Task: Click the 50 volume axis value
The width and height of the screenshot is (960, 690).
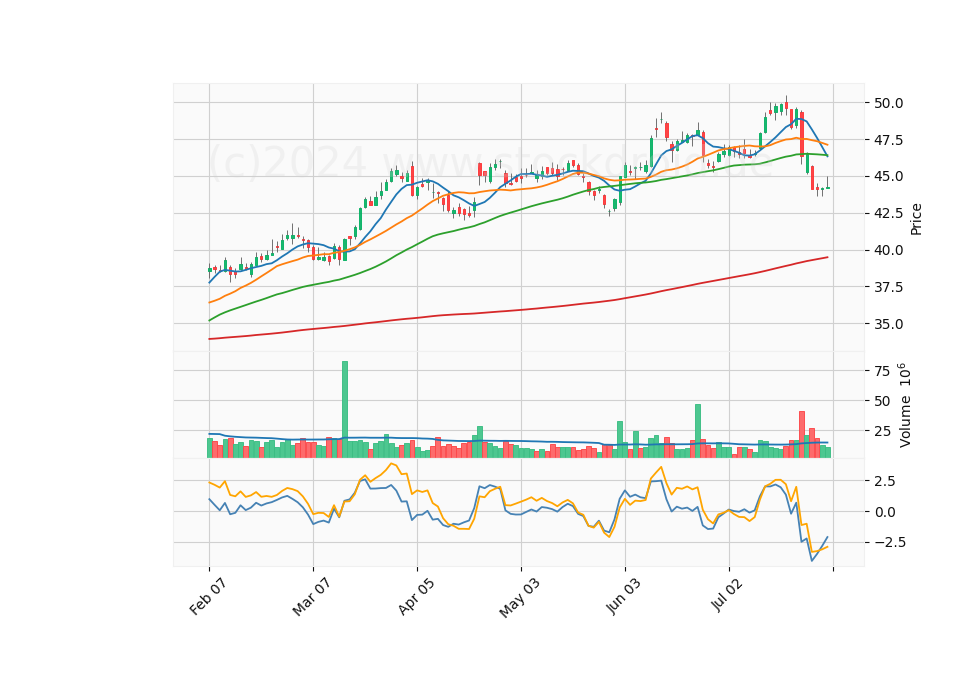Action: 882,402
